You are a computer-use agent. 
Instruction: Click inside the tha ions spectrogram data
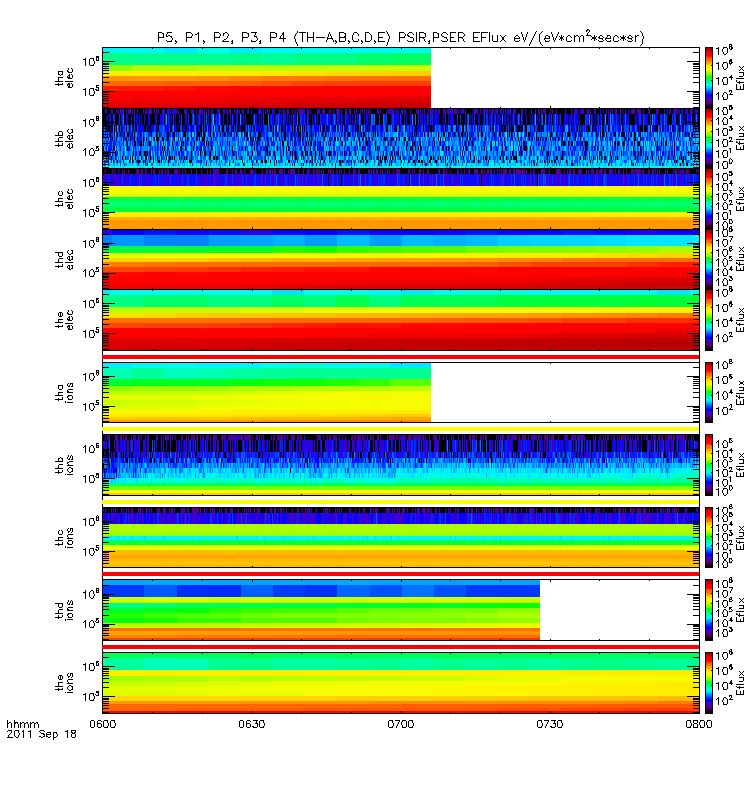click(267, 392)
